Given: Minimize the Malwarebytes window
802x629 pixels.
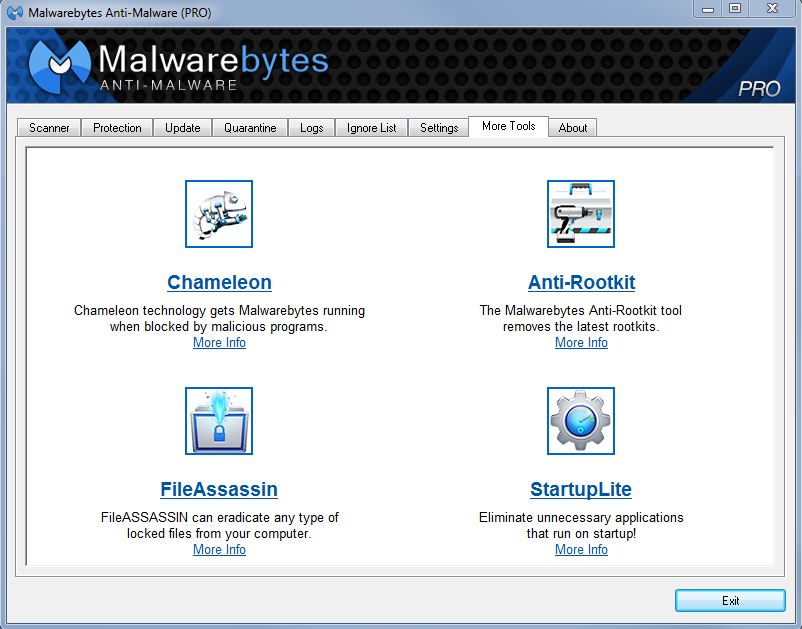Looking at the screenshot, I should click(x=708, y=9).
